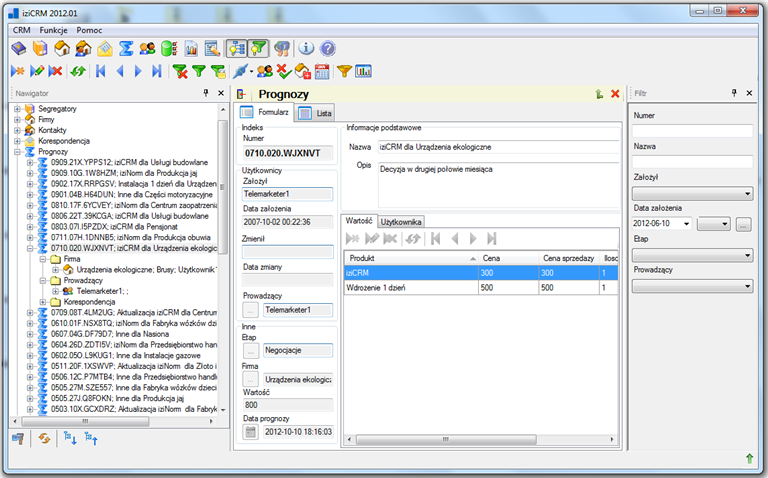Screen dimensions: 768x478
Task: Collapse the Prognozy tree node
Action: click(x=17, y=152)
